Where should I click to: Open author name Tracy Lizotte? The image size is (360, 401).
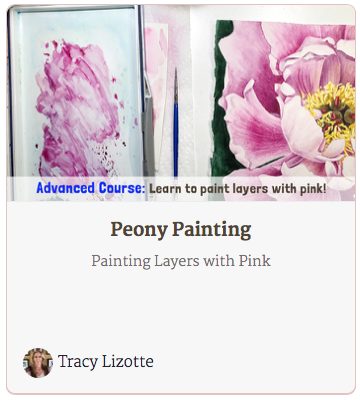(106, 362)
